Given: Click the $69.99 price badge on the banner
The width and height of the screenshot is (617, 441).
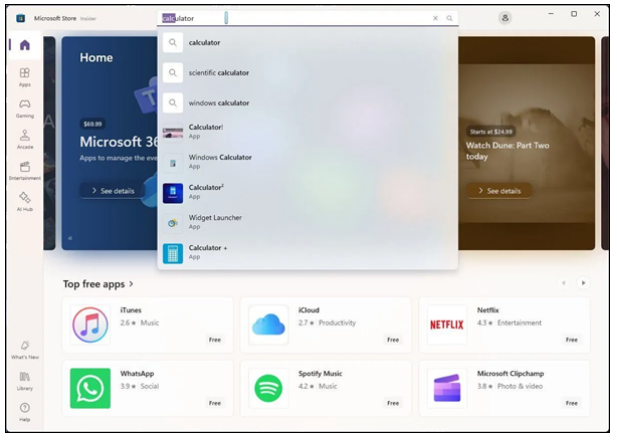Looking at the screenshot, I should (93, 124).
